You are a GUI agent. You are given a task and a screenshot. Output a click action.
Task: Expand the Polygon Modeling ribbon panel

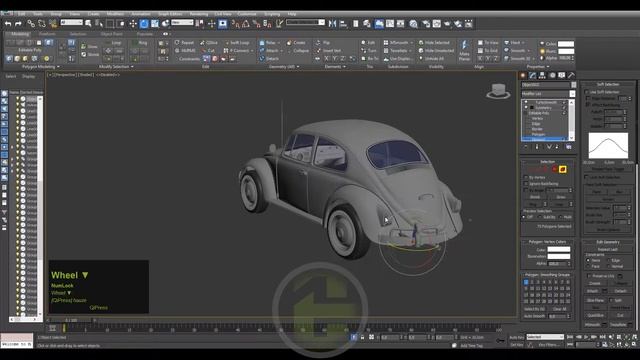tap(41, 67)
